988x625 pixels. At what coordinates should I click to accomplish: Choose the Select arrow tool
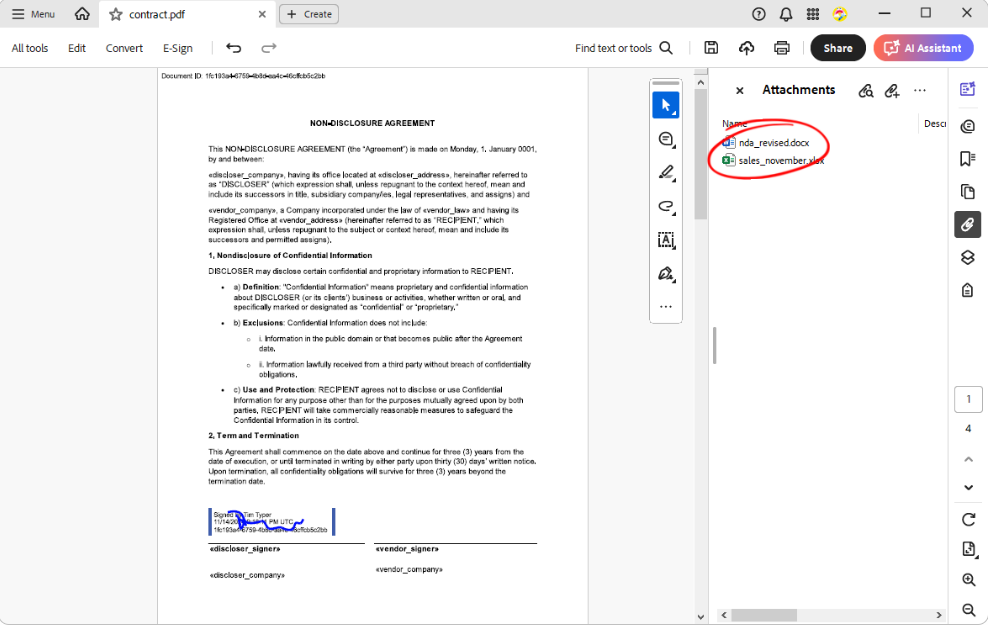pyautogui.click(x=666, y=105)
